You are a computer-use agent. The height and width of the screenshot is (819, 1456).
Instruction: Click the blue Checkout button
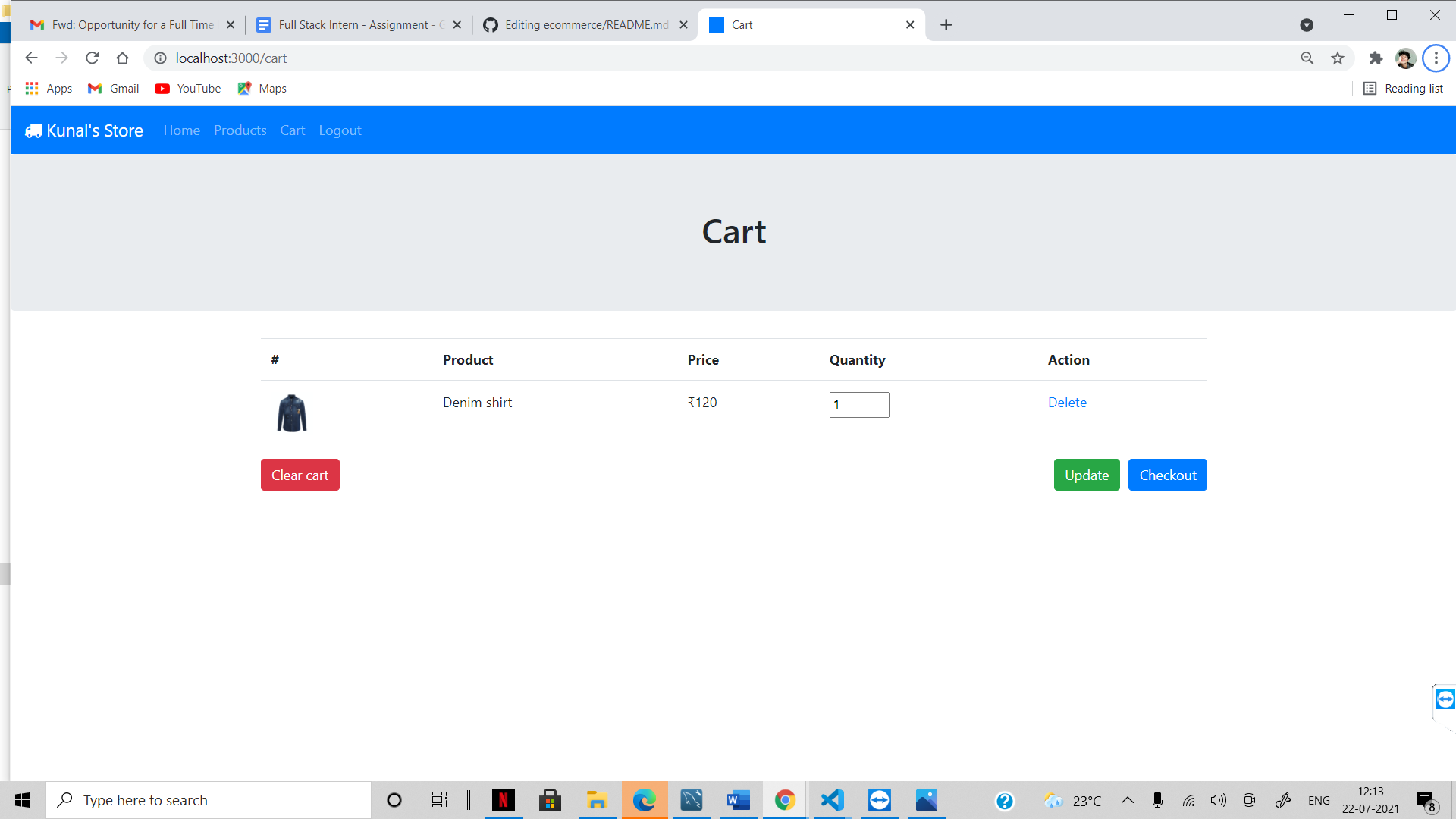tap(1168, 475)
